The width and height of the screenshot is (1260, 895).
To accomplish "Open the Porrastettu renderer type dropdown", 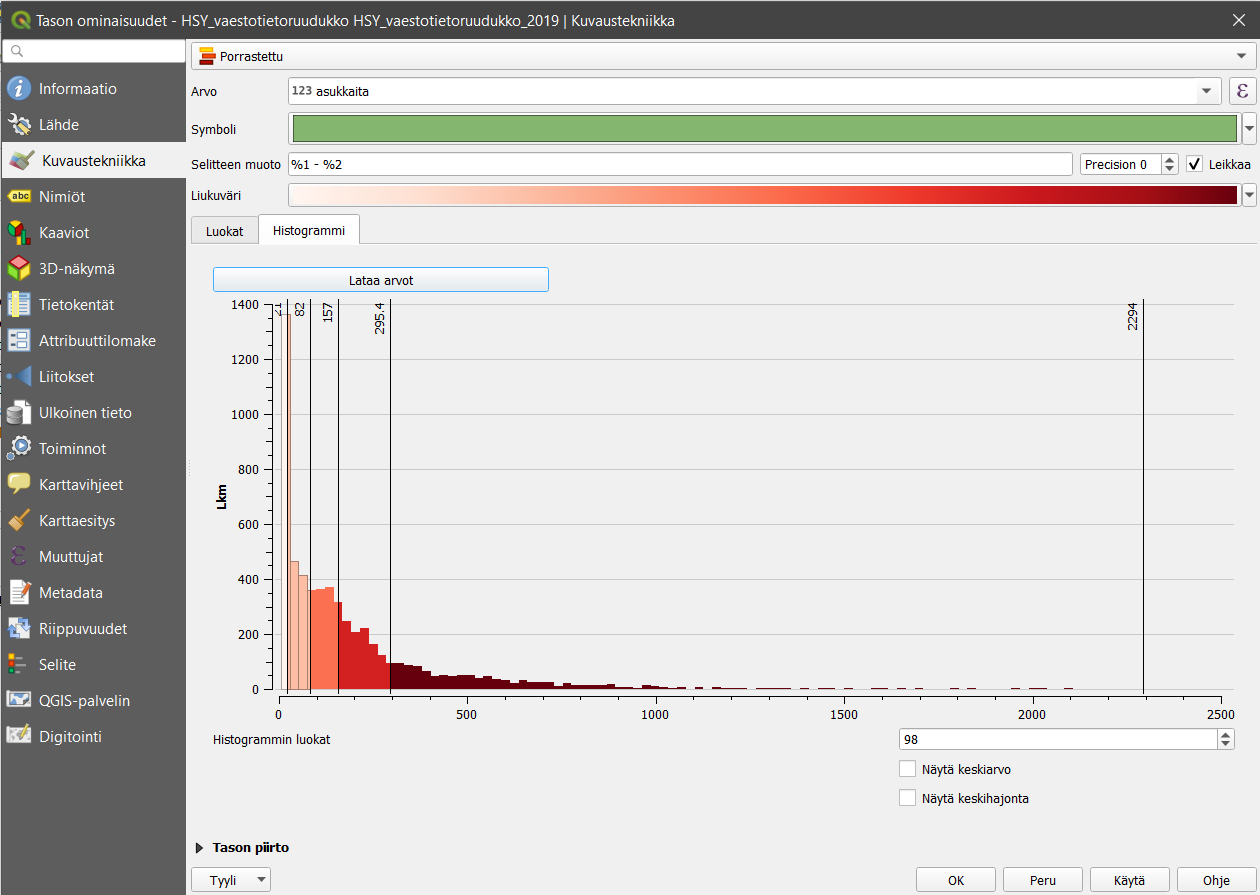I will (720, 56).
